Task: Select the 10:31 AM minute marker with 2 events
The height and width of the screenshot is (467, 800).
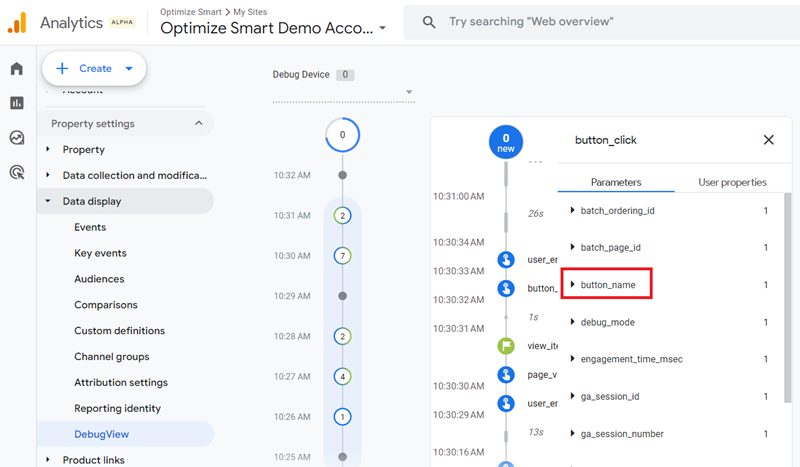Action: pos(342,215)
